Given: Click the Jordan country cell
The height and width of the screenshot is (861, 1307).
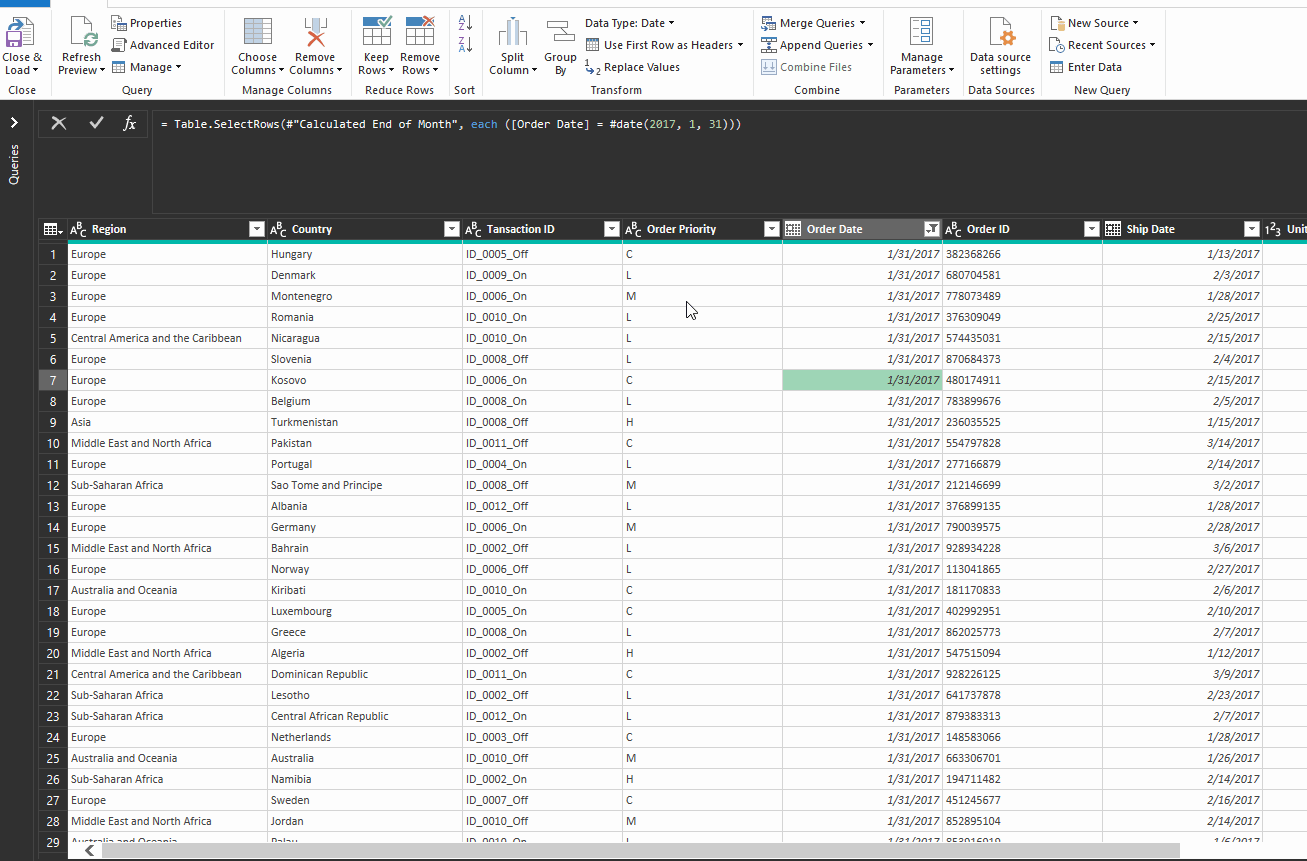Looking at the screenshot, I should [365, 821].
